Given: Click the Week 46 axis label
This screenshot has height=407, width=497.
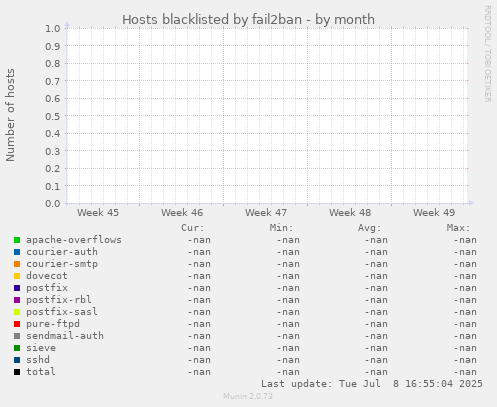Looking at the screenshot, I should click(x=182, y=213).
